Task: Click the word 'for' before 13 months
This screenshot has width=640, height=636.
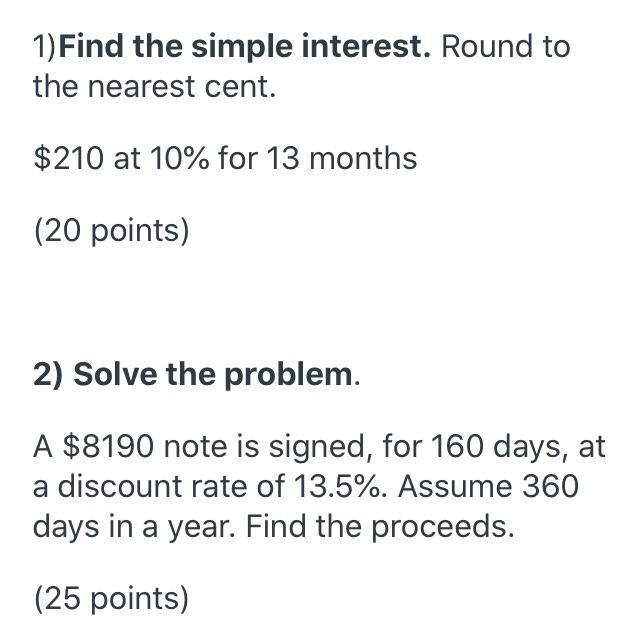Action: [x=238, y=158]
